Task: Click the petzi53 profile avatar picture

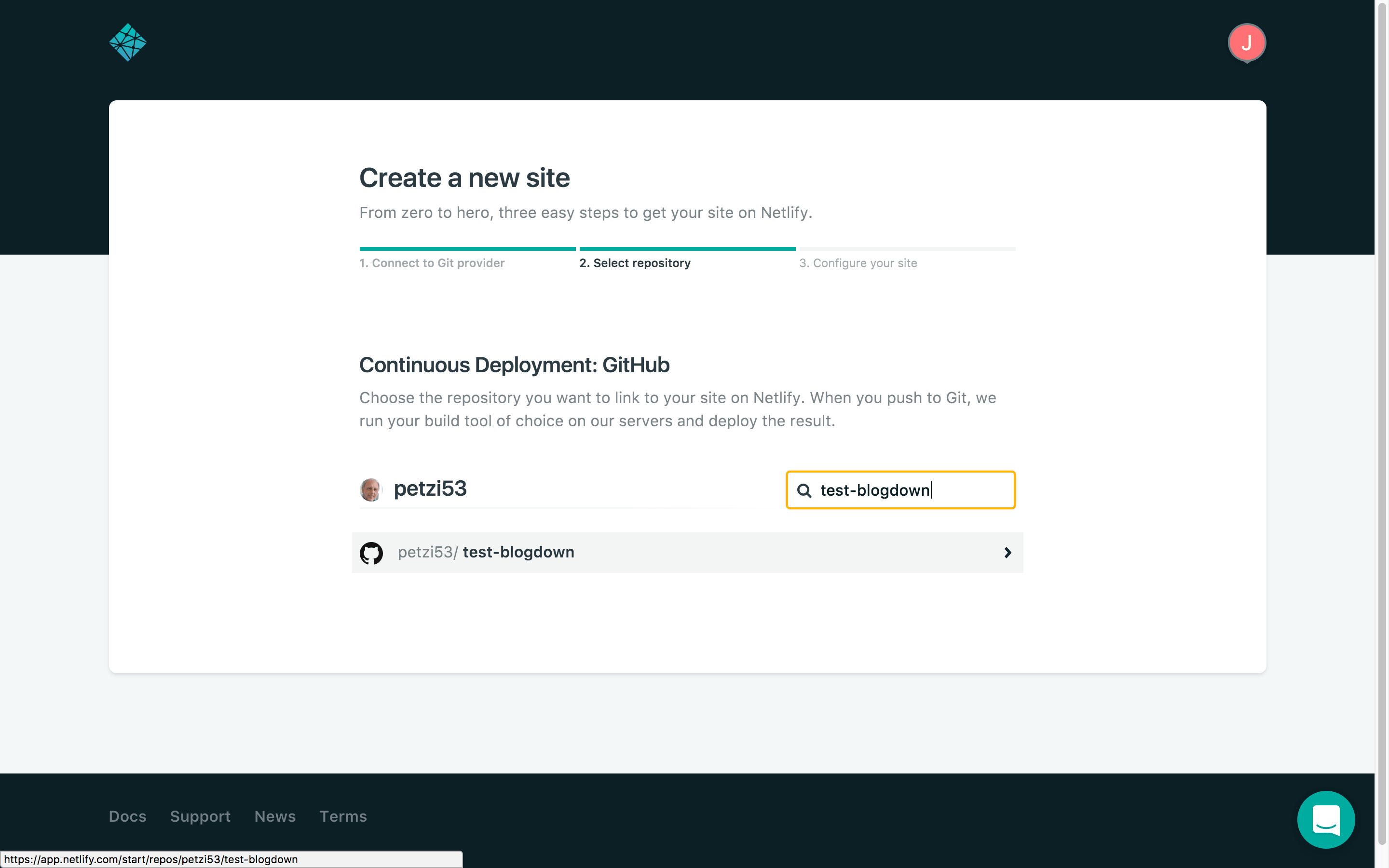Action: point(370,489)
